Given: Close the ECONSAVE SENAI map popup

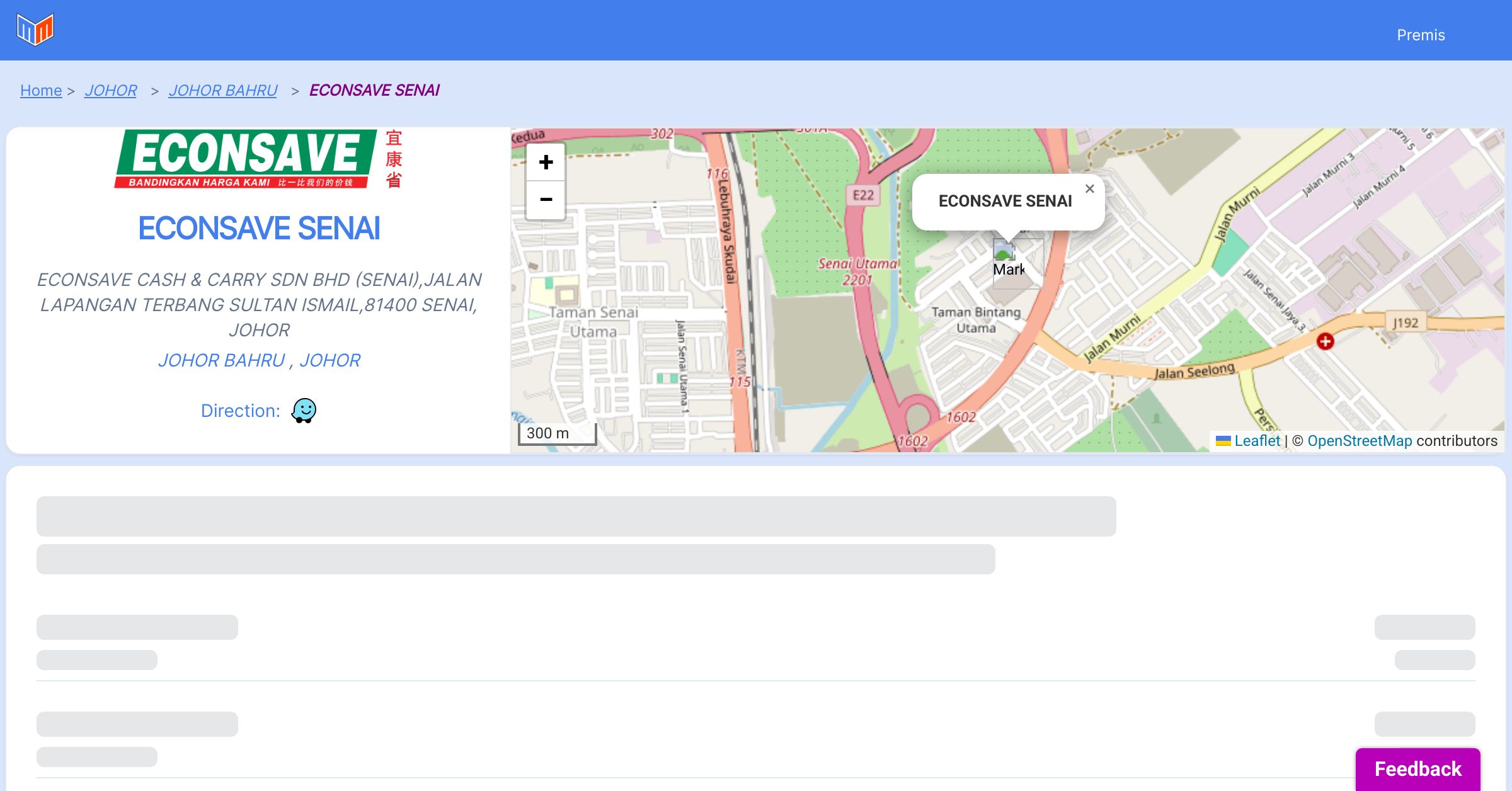Looking at the screenshot, I should tap(1089, 189).
